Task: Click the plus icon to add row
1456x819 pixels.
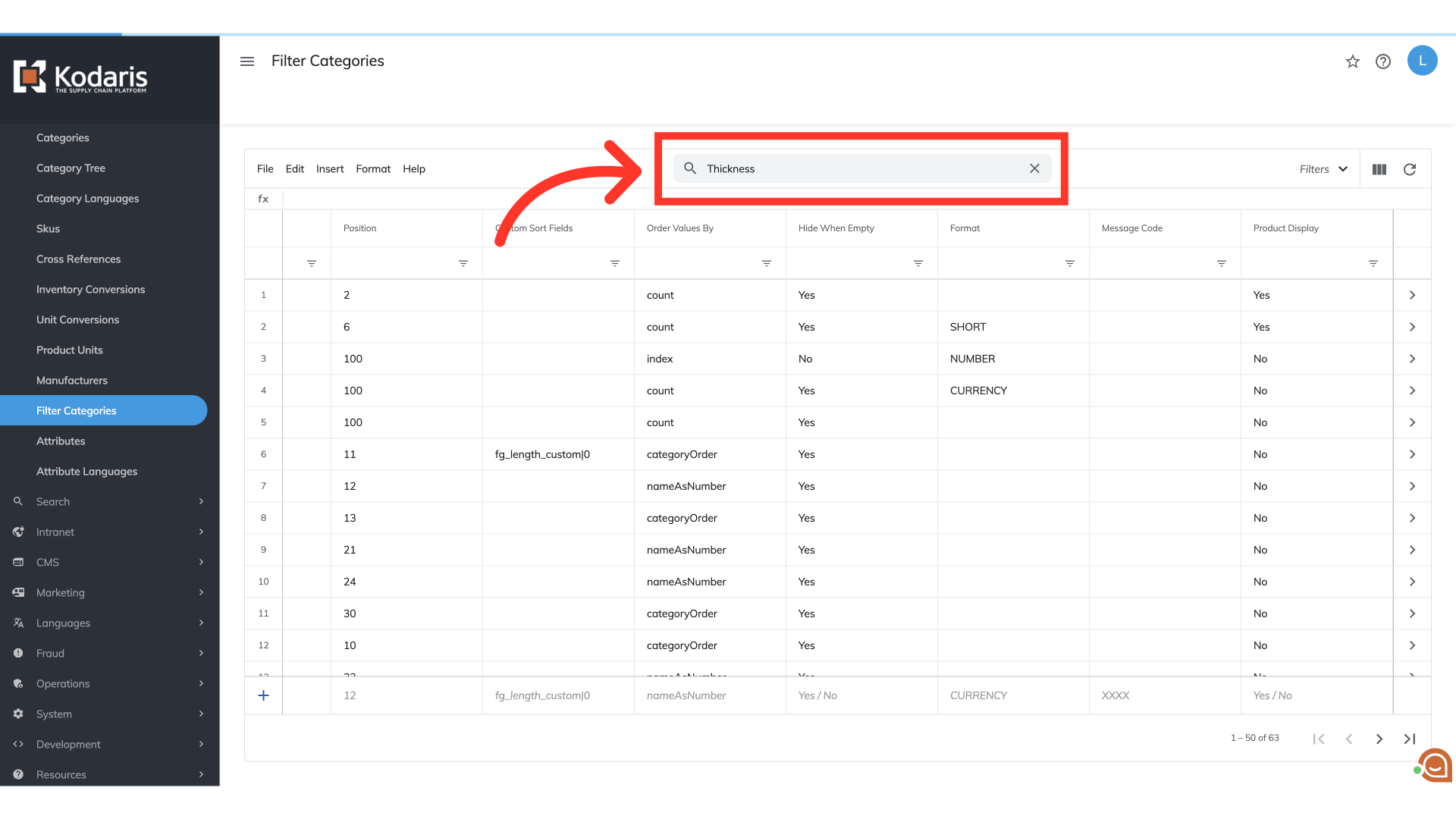Action: point(263,695)
